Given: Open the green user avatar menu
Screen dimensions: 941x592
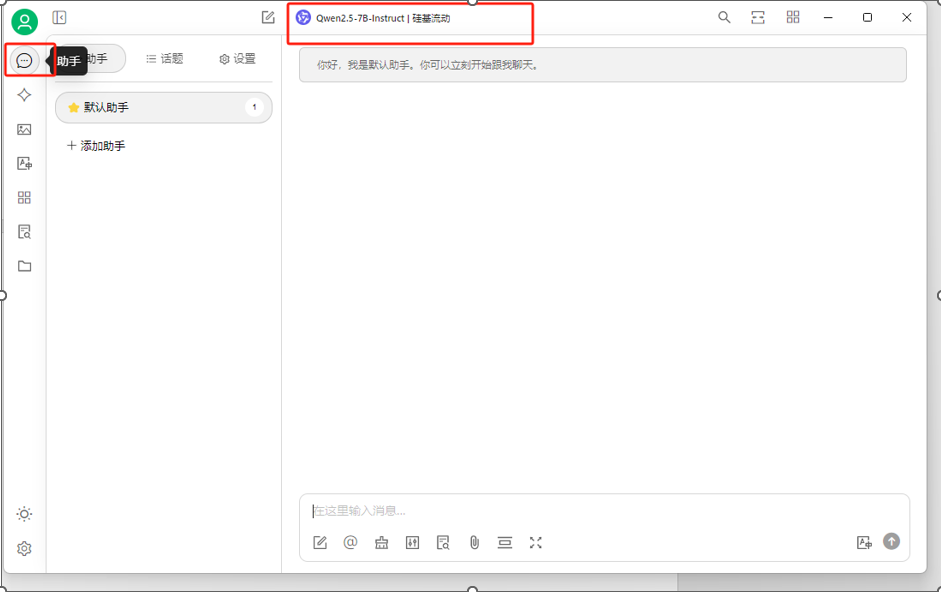Looking at the screenshot, I should 25,22.
